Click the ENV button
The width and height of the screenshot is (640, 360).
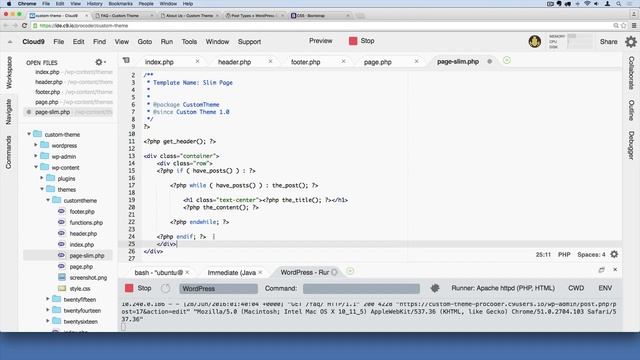pyautogui.click(x=605, y=288)
